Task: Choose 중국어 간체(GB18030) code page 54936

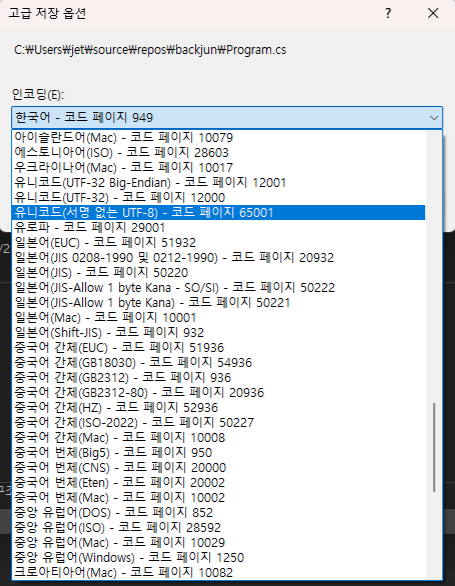Action: [218, 363]
